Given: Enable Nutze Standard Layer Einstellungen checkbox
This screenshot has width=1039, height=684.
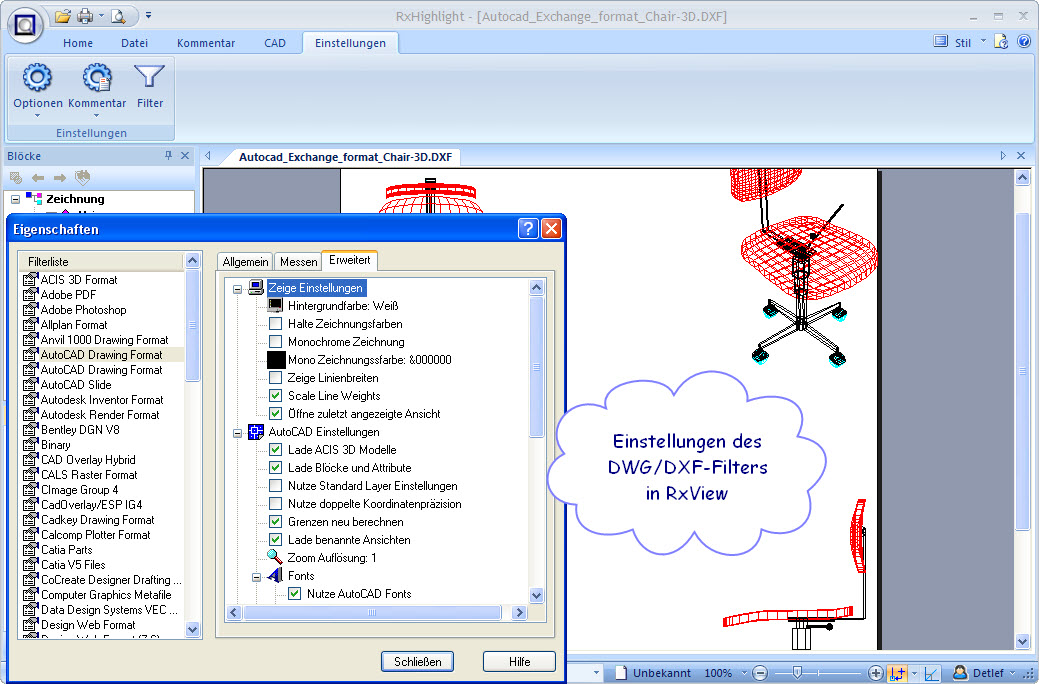Looking at the screenshot, I should point(276,486).
